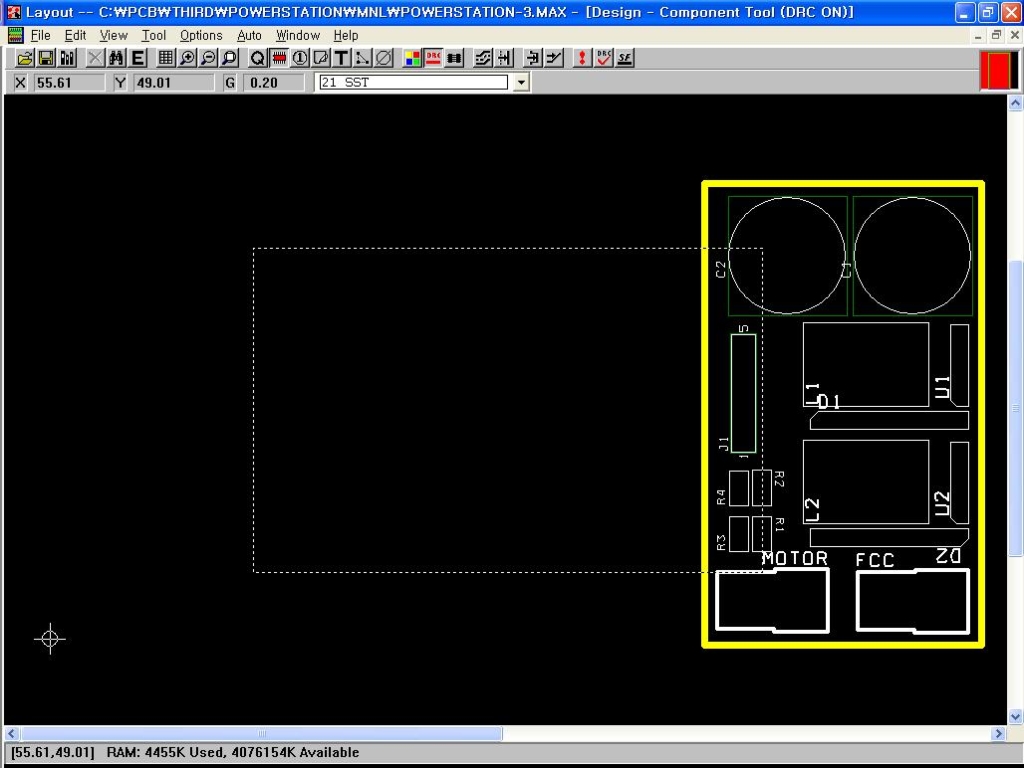Select the 'L2' reference designator text
Screen dimensions: 1024x768
812,510
